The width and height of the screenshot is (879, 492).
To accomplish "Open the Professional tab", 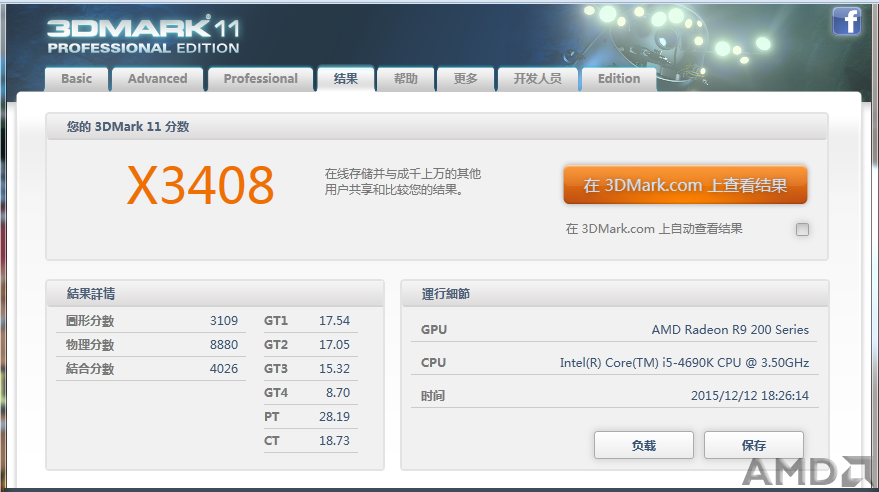I will (261, 79).
